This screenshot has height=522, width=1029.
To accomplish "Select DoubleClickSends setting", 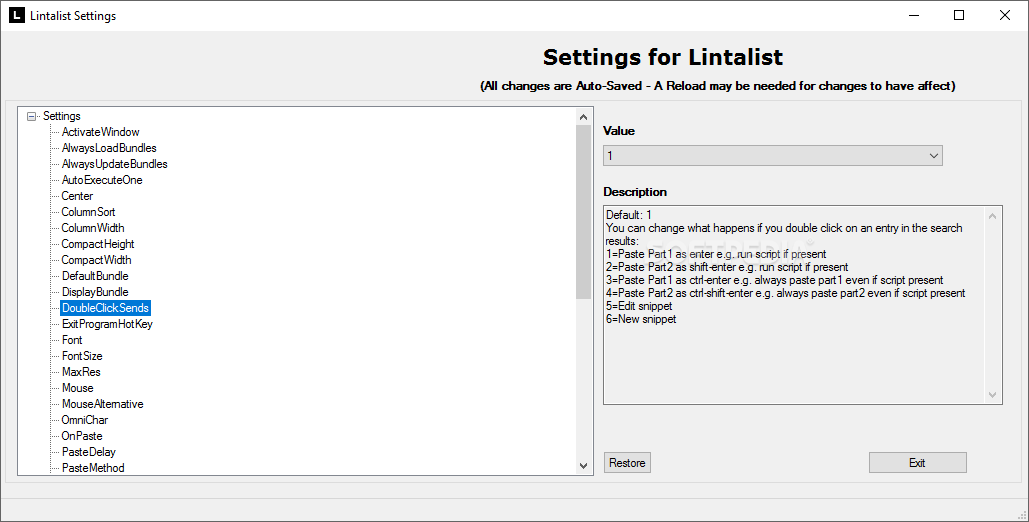I will pos(105,308).
